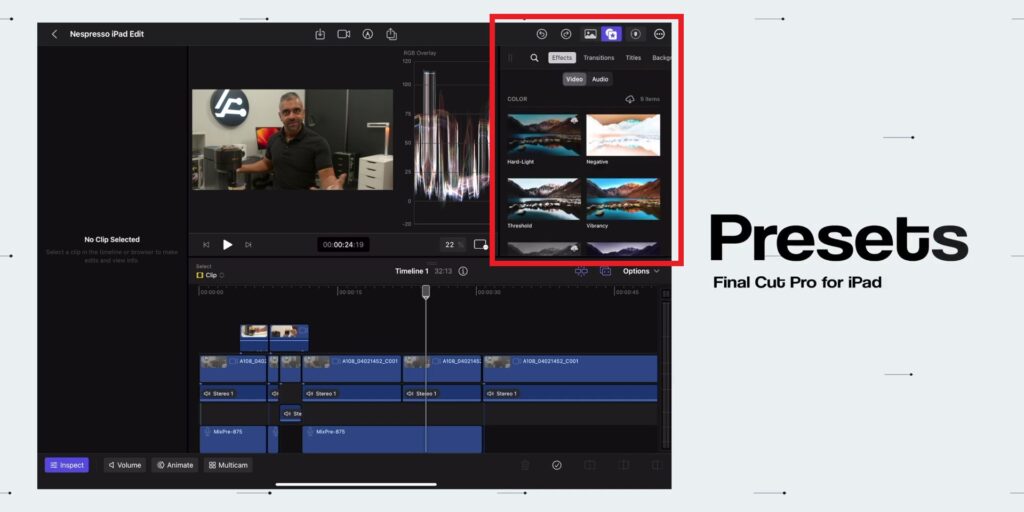This screenshot has height=512, width=1024.
Task: Tap the share export icon
Action: tap(391, 34)
